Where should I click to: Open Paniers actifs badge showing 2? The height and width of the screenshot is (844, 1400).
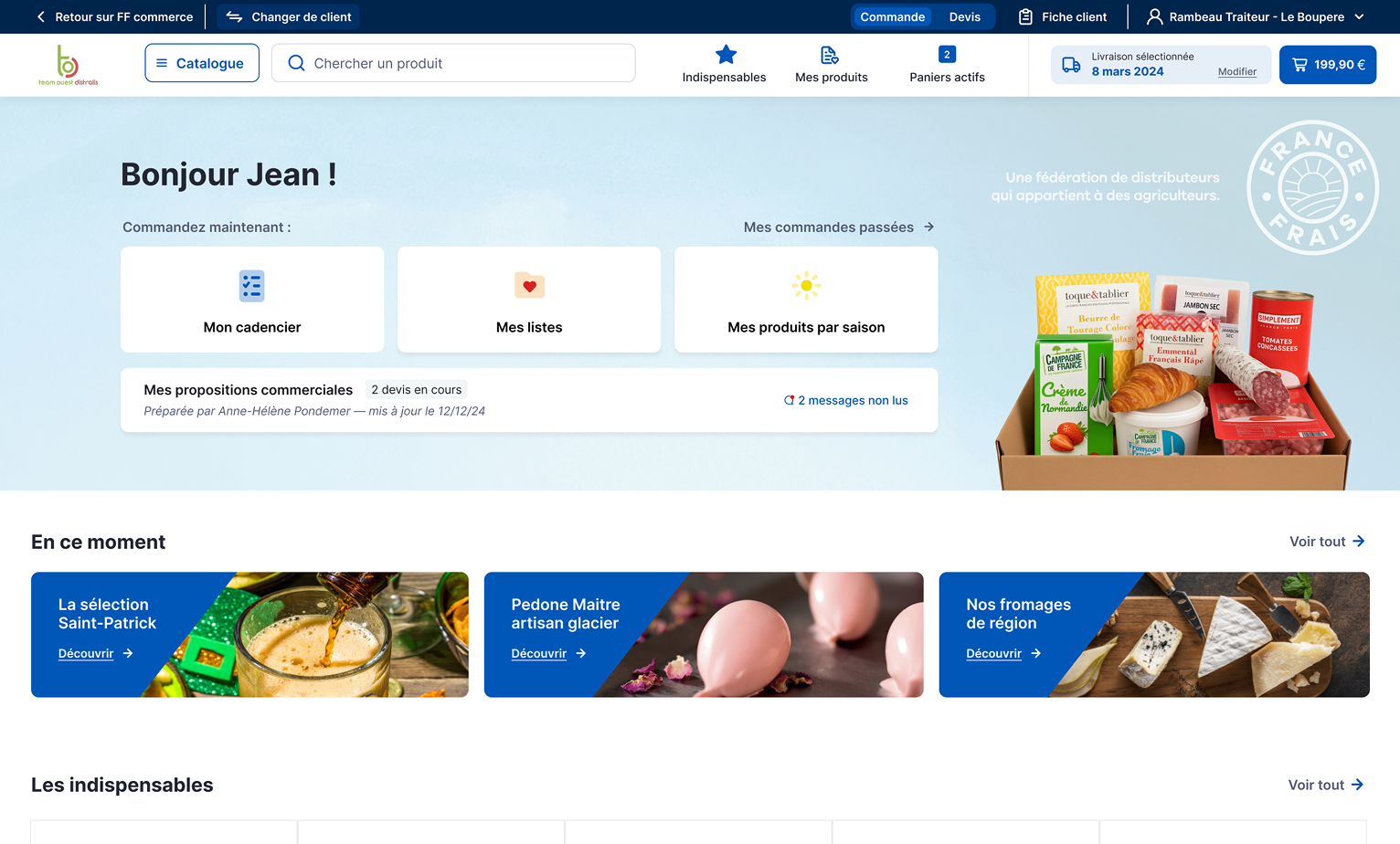[948, 55]
